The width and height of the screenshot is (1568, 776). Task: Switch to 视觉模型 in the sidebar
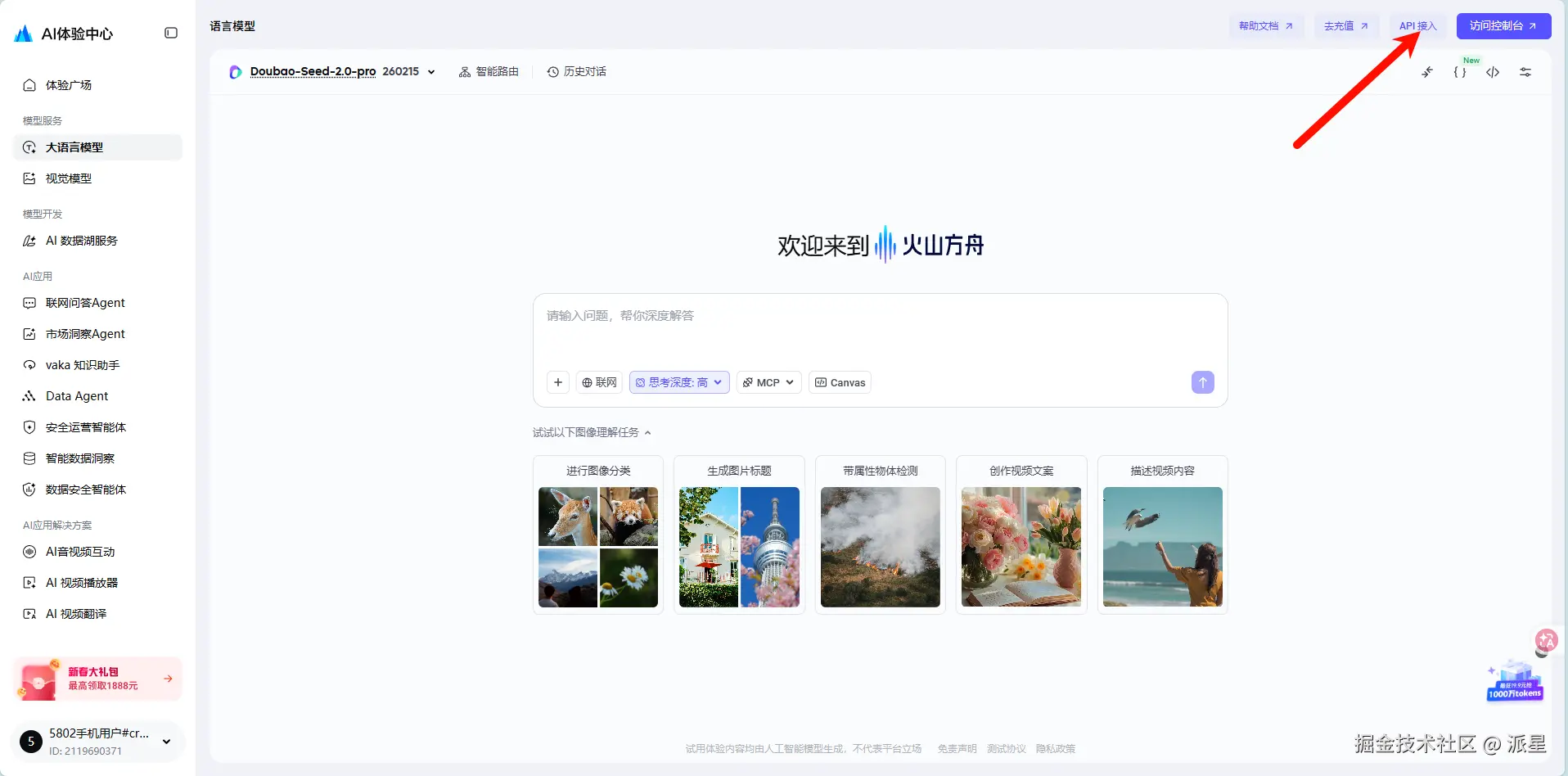[x=97, y=178]
